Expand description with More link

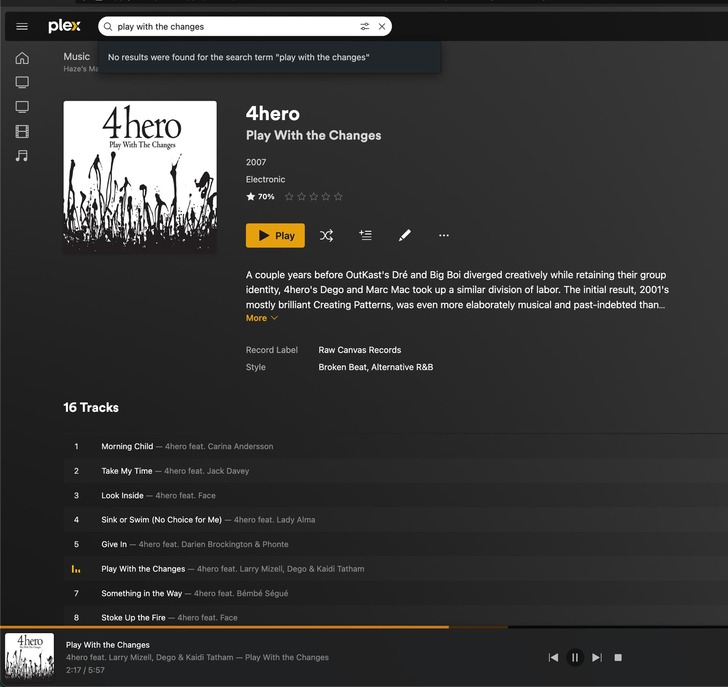pos(261,318)
